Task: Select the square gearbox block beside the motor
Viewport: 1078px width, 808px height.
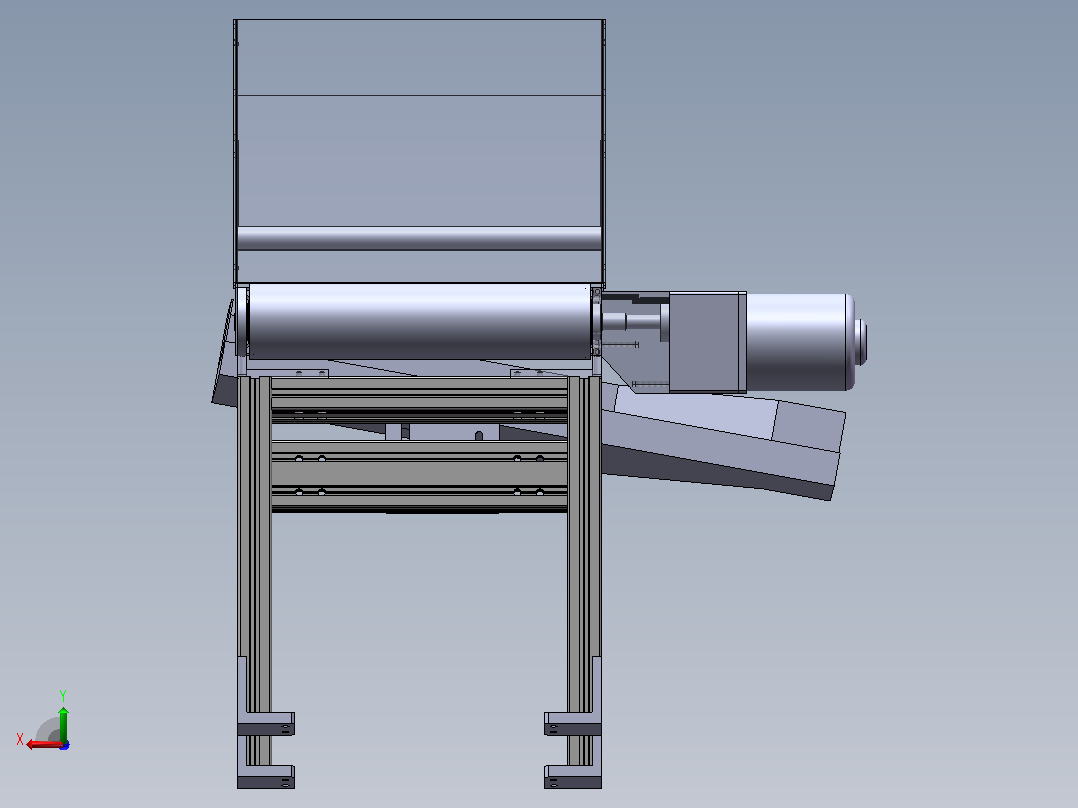Action: pos(707,342)
